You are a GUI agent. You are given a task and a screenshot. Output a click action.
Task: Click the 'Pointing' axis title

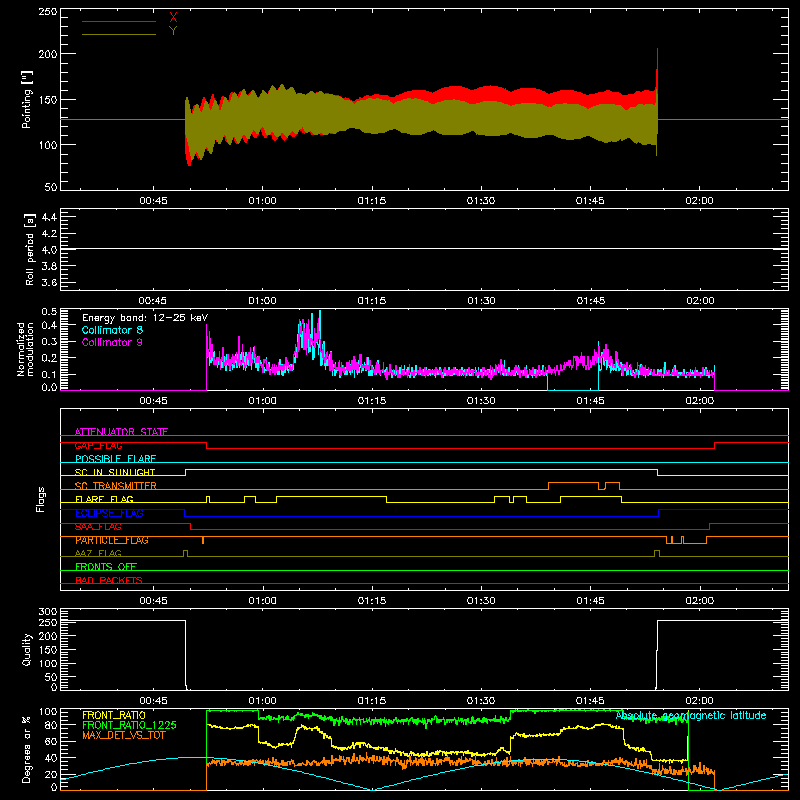tap(27, 99)
